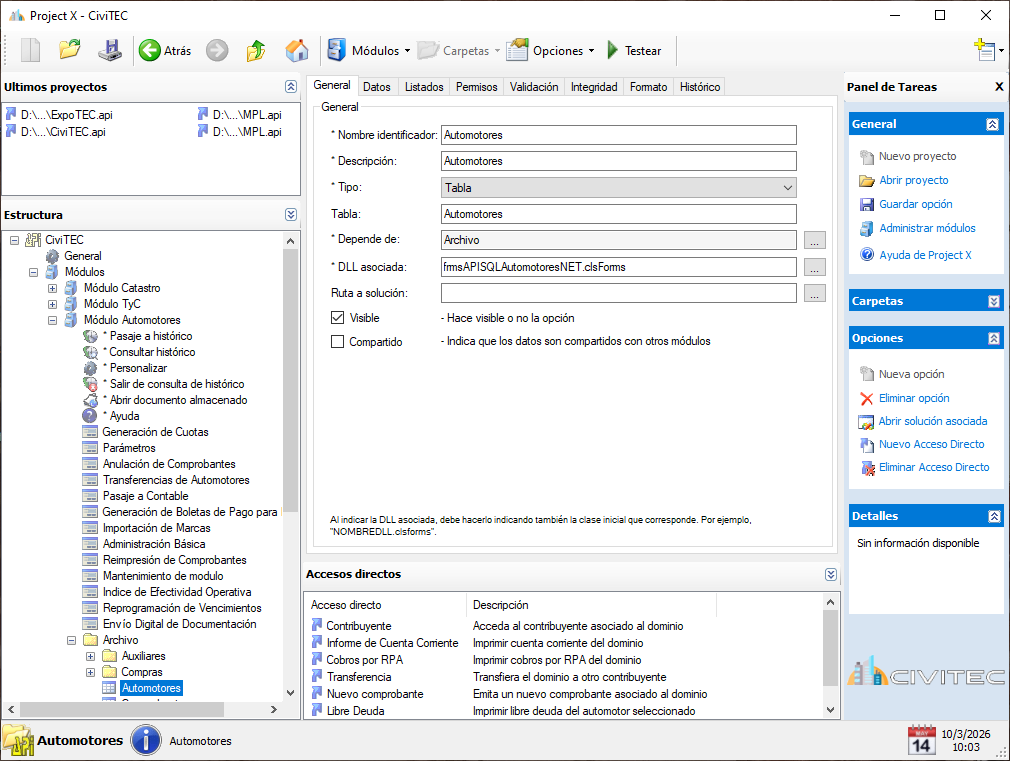Screen dimensions: 1010x761
Task: Close the Panel de Tareas
Action: [x=999, y=86]
